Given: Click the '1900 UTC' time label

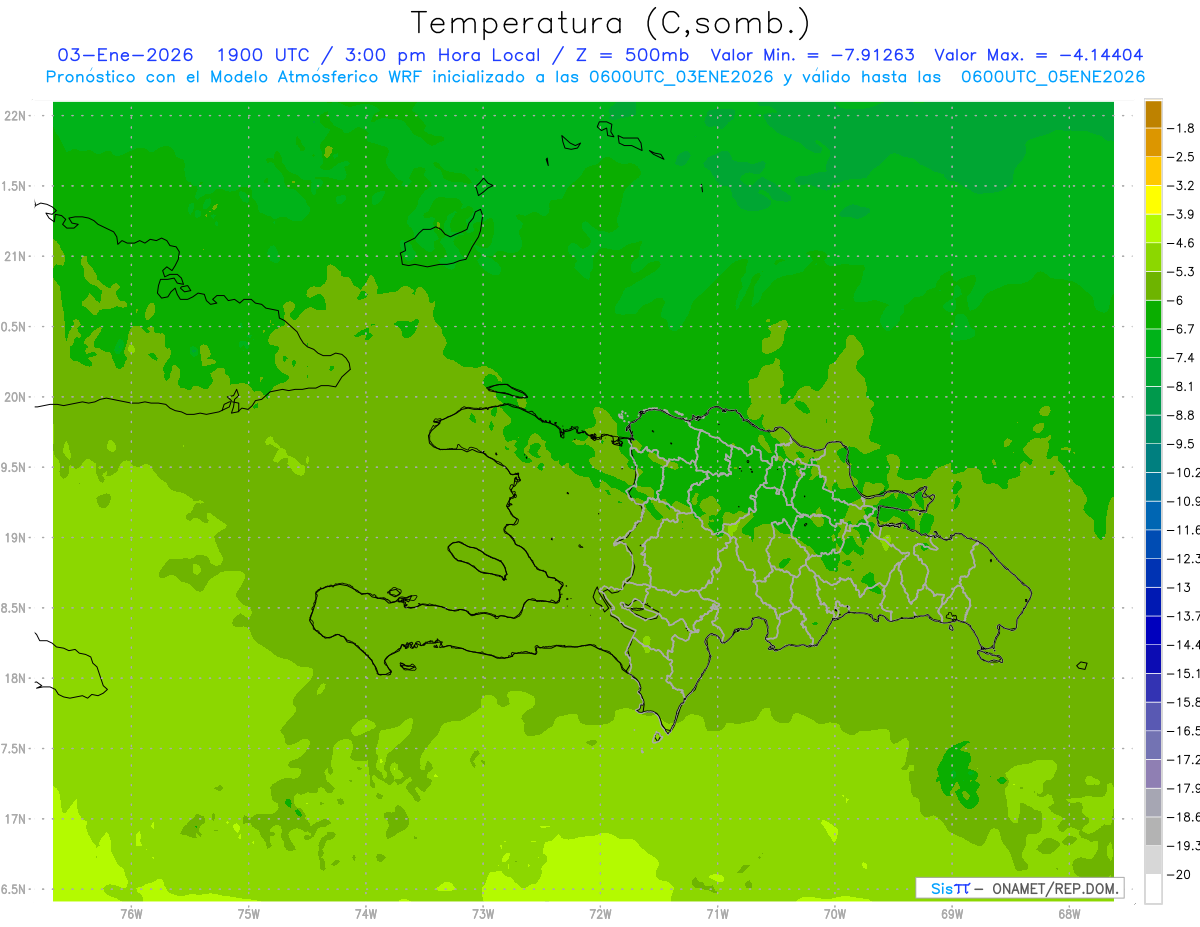Looking at the screenshot, I should tap(262, 55).
